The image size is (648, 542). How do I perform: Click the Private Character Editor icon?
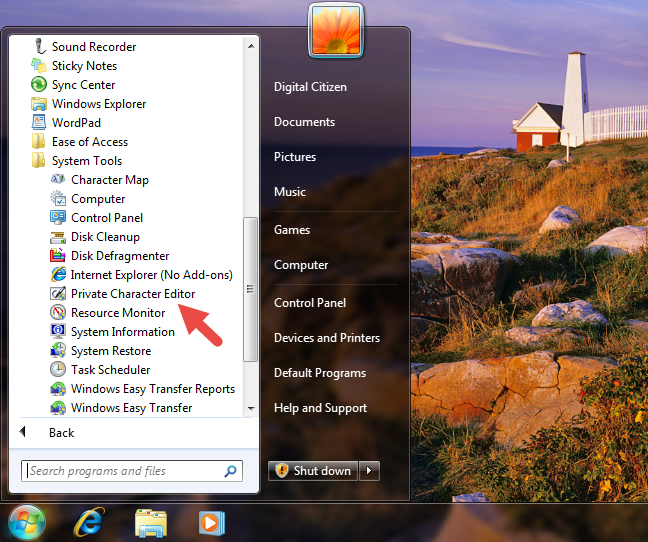coord(58,293)
